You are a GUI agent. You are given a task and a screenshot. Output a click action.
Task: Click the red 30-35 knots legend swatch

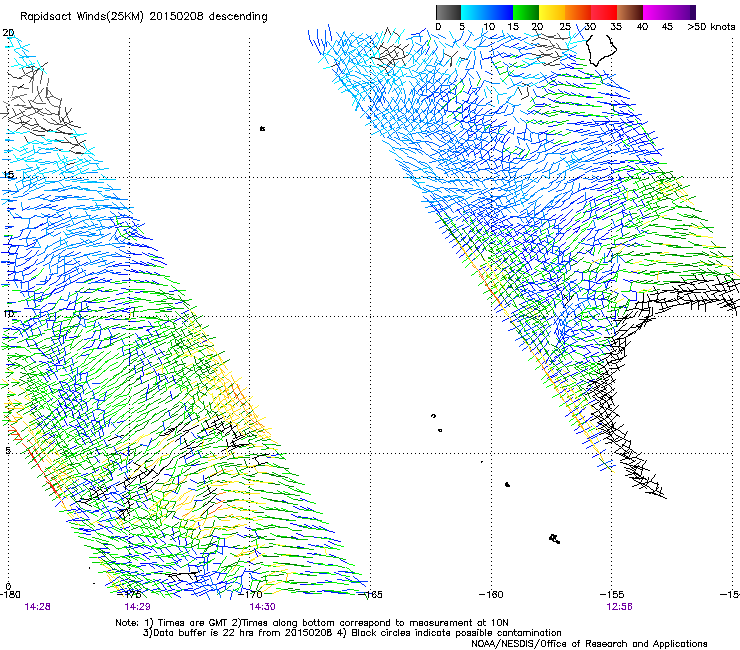(x=604, y=12)
